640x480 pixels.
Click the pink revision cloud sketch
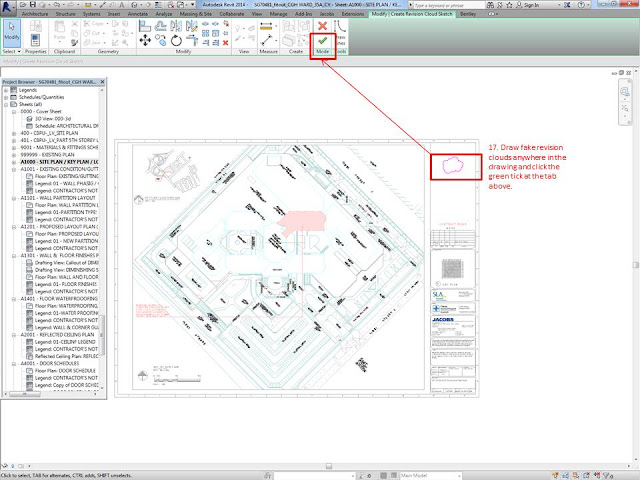(x=453, y=165)
